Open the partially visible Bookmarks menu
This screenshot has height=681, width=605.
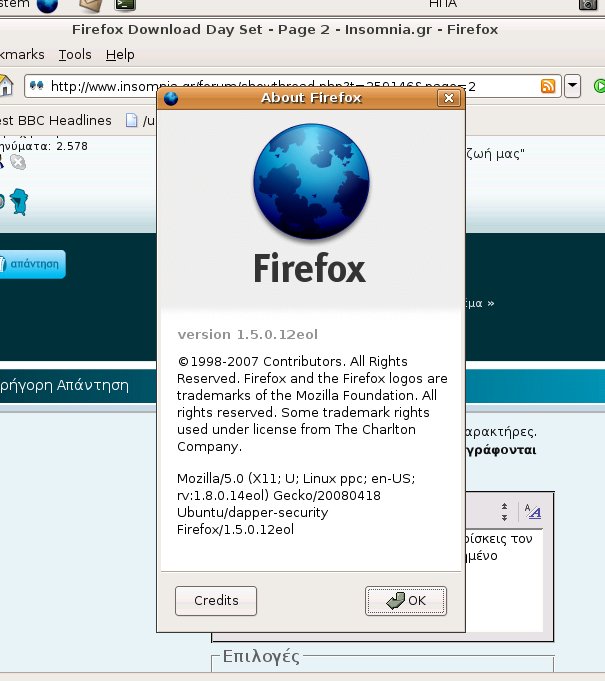pos(22,55)
